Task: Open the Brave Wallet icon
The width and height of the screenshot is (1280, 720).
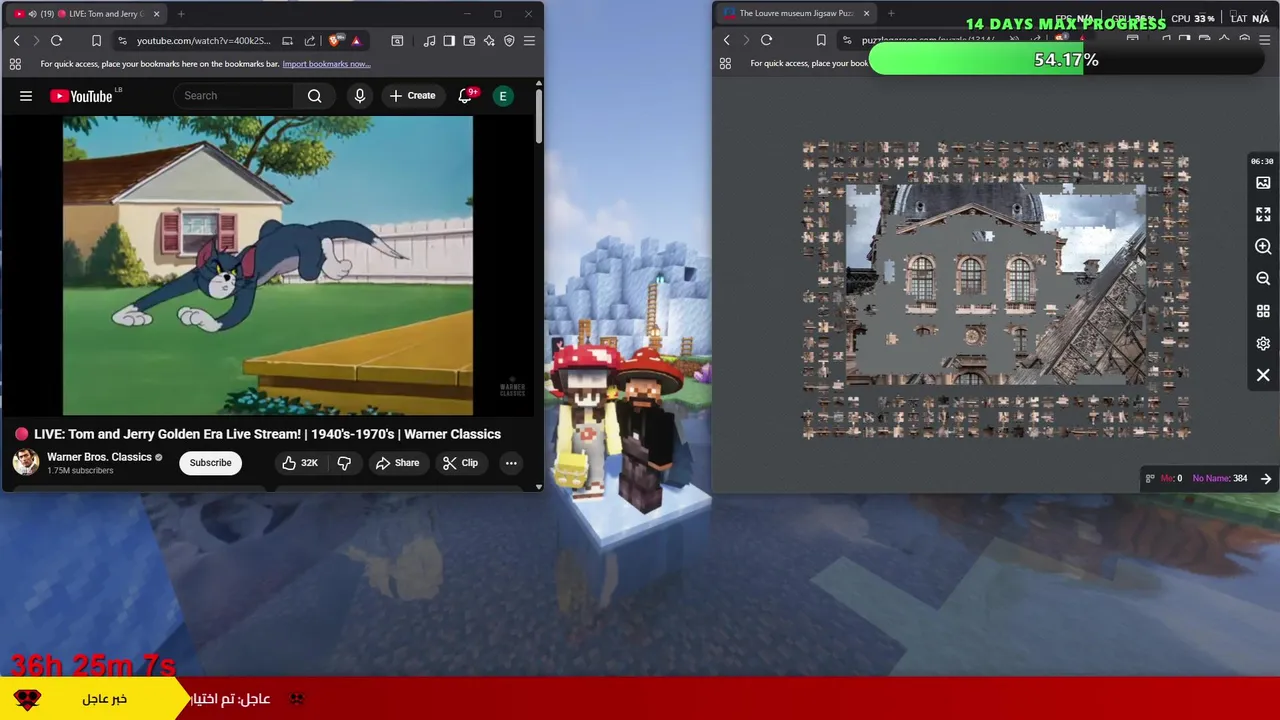Action: pyautogui.click(x=469, y=40)
